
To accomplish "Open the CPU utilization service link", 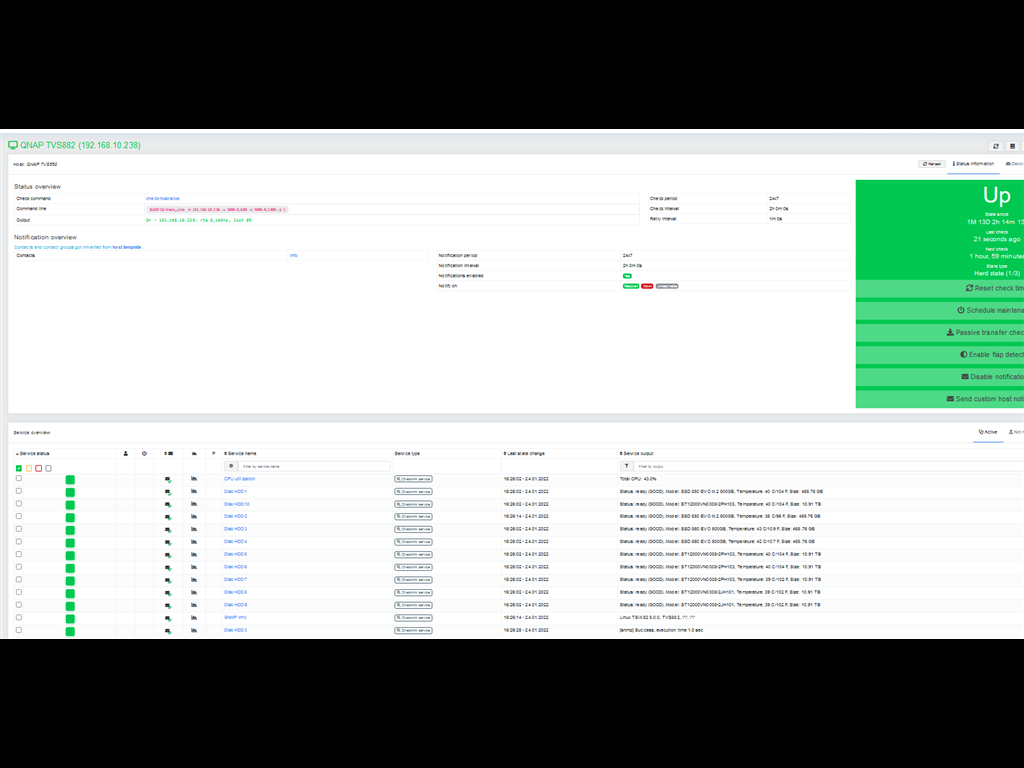I will coord(240,479).
